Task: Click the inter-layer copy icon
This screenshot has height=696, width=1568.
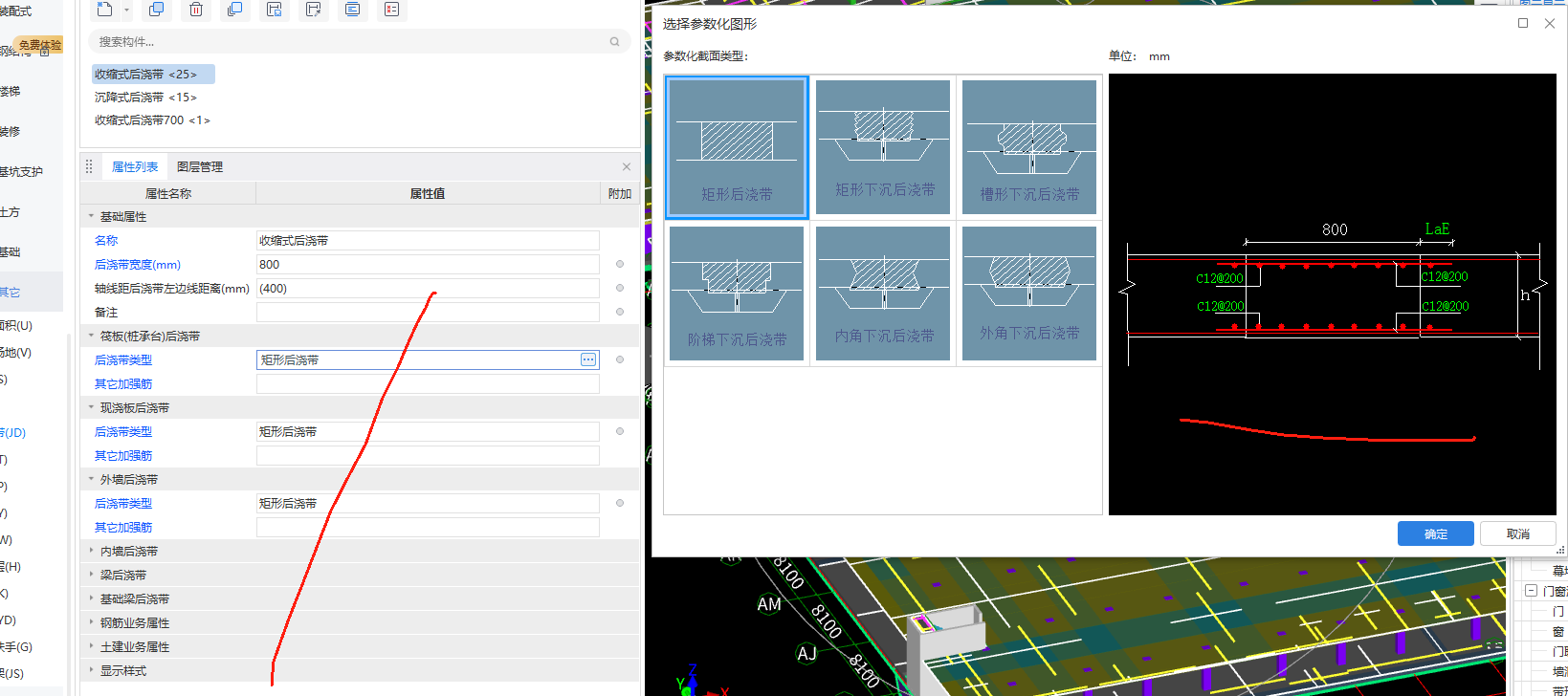Action: pos(234,10)
